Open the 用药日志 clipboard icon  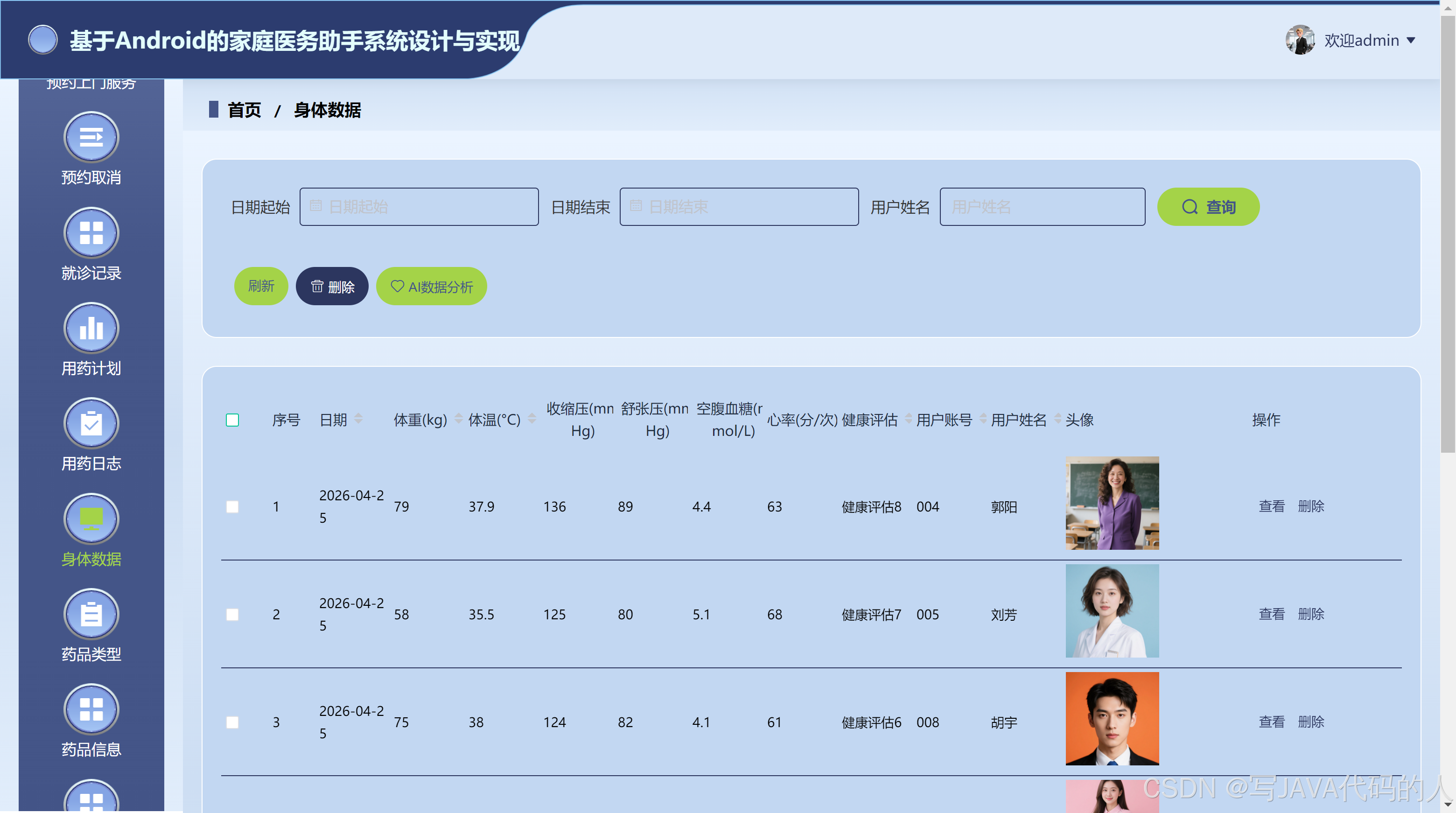91,423
